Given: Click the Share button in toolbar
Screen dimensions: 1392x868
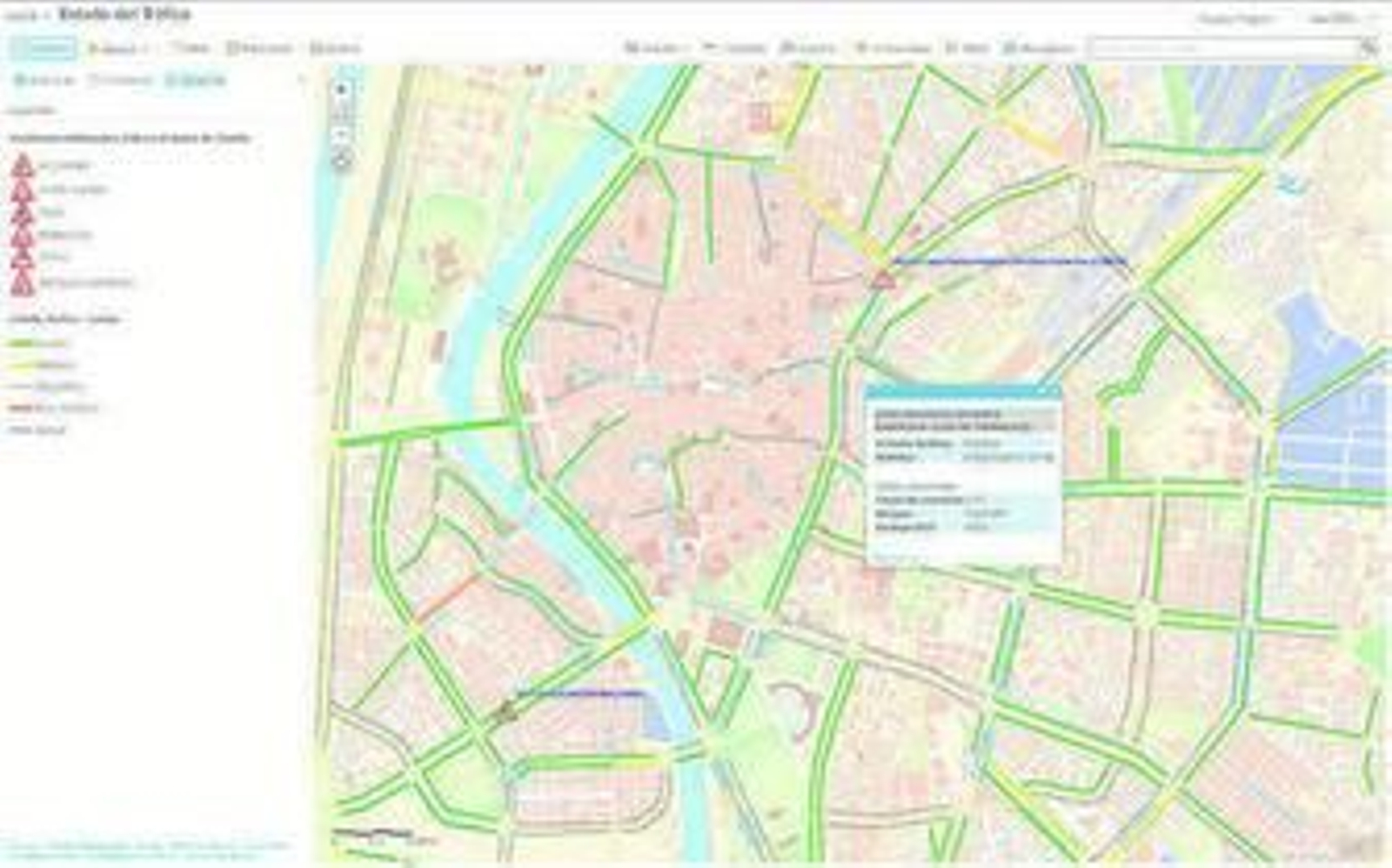Looking at the screenshot, I should [x=733, y=48].
